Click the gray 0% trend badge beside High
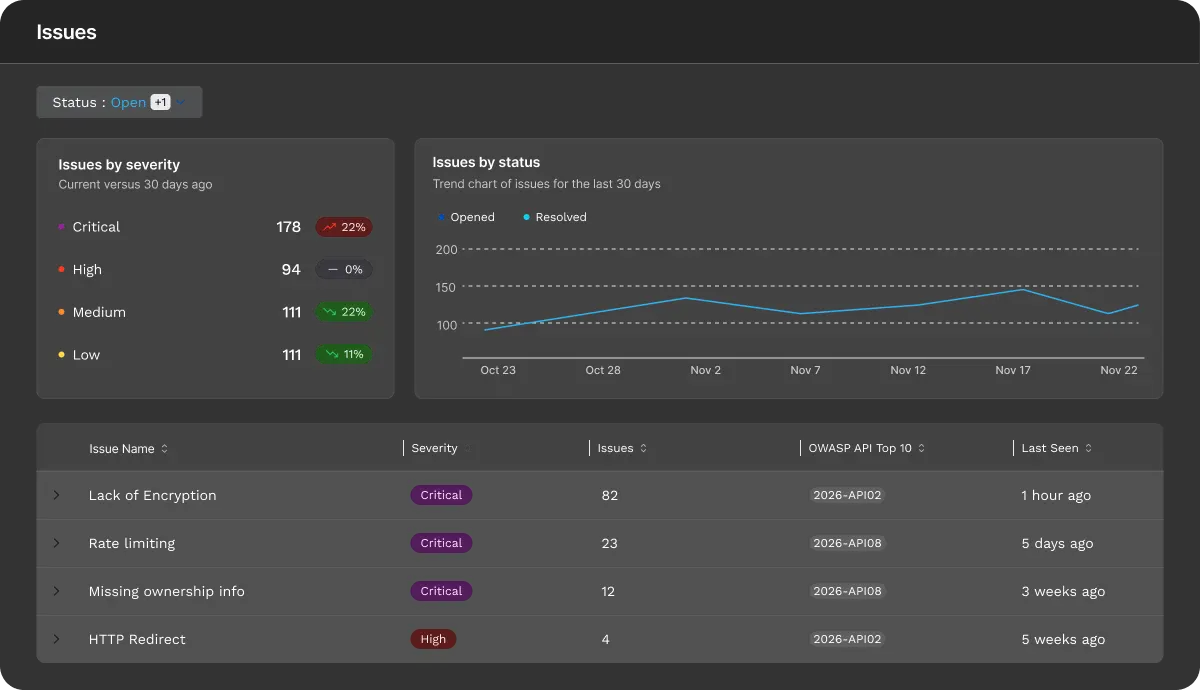This screenshot has height=690, width=1200. tap(344, 269)
